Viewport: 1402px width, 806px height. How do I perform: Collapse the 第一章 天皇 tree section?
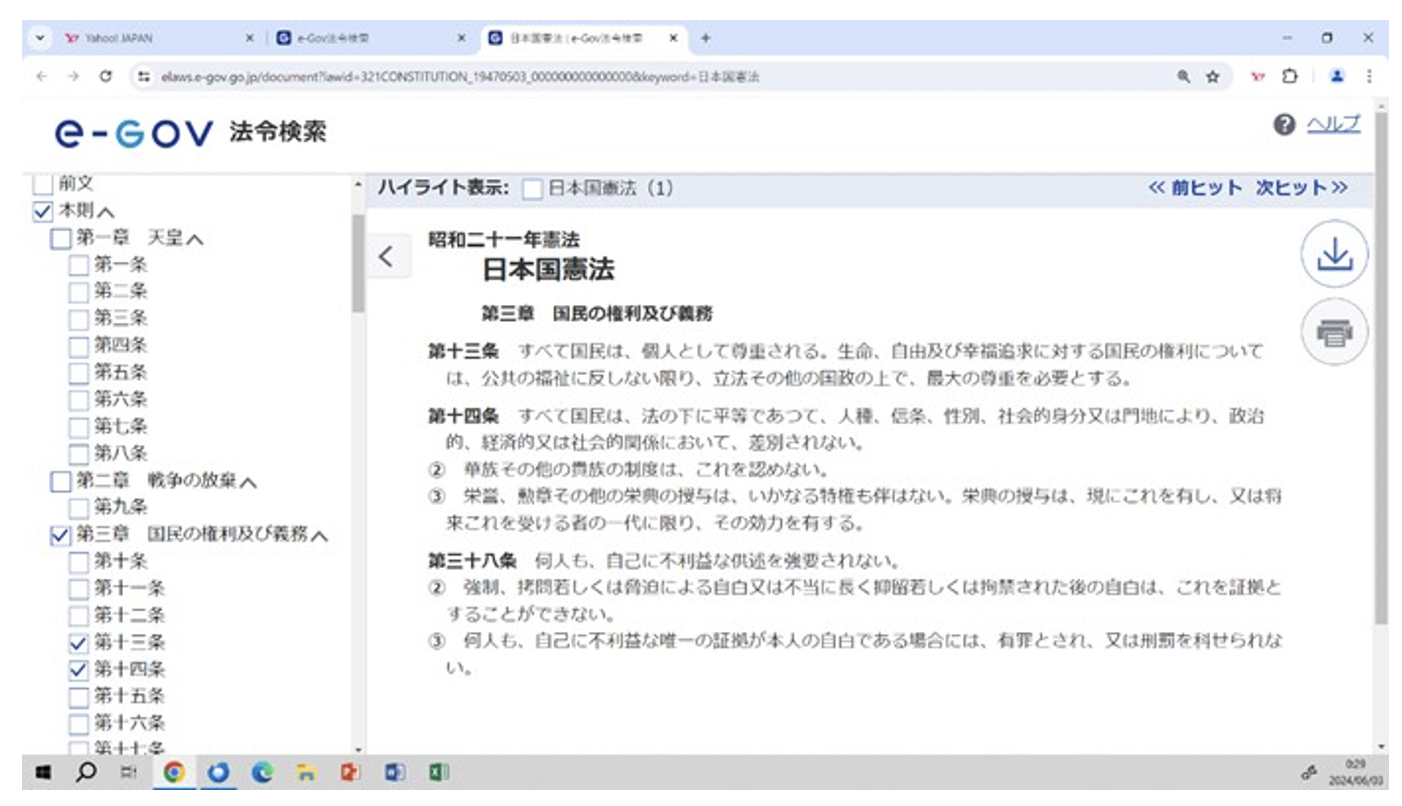[x=196, y=239]
